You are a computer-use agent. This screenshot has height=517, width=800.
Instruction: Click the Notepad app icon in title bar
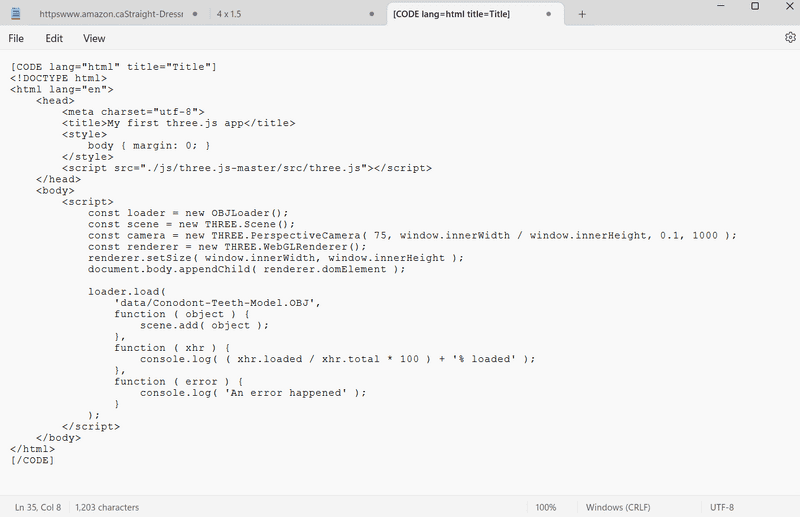pos(16,14)
